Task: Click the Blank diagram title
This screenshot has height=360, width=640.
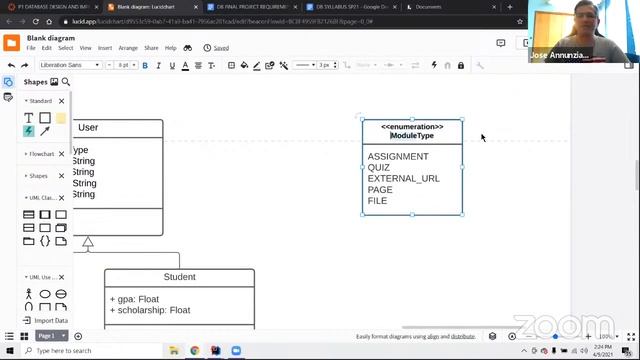Action: click(x=51, y=38)
